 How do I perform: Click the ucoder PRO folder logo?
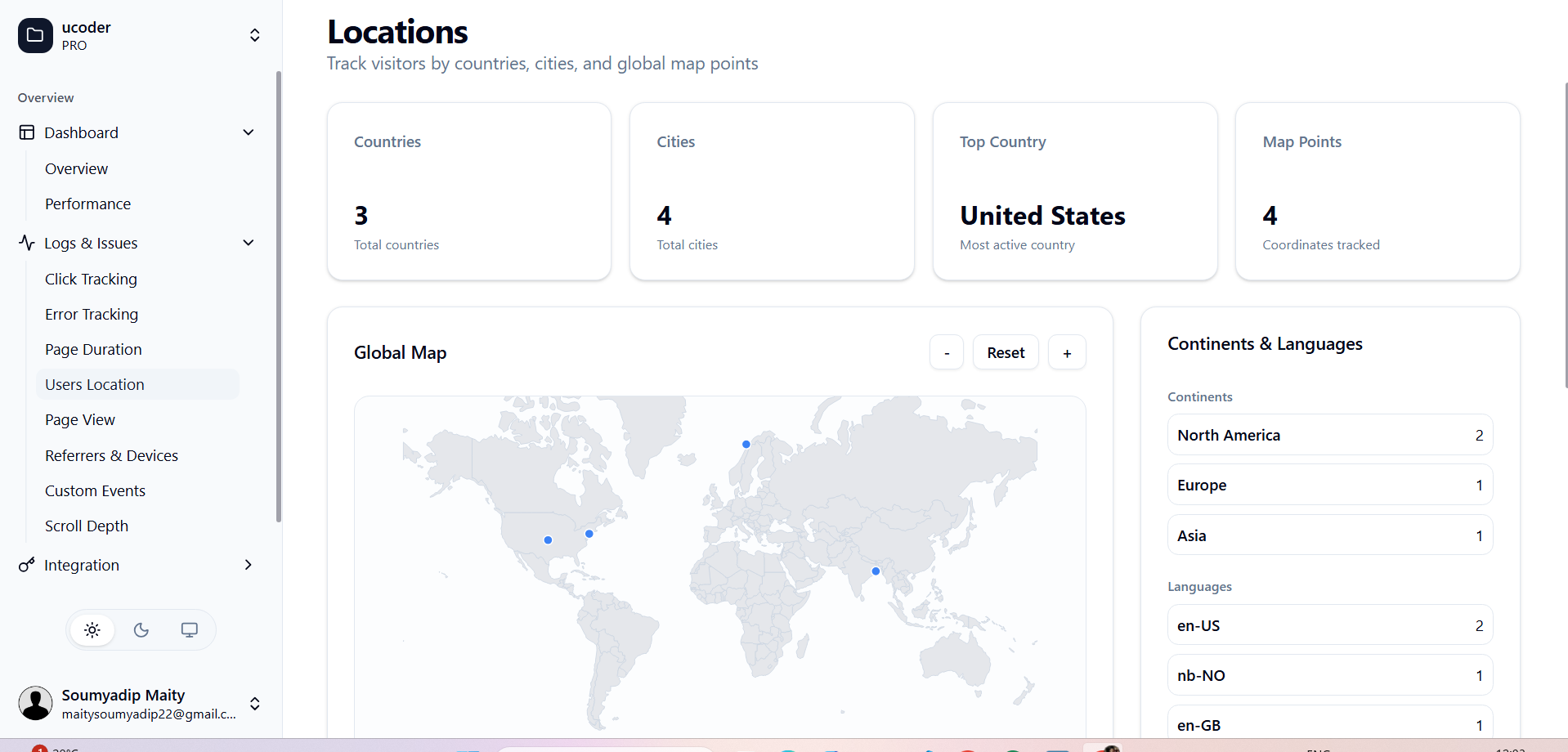34,35
